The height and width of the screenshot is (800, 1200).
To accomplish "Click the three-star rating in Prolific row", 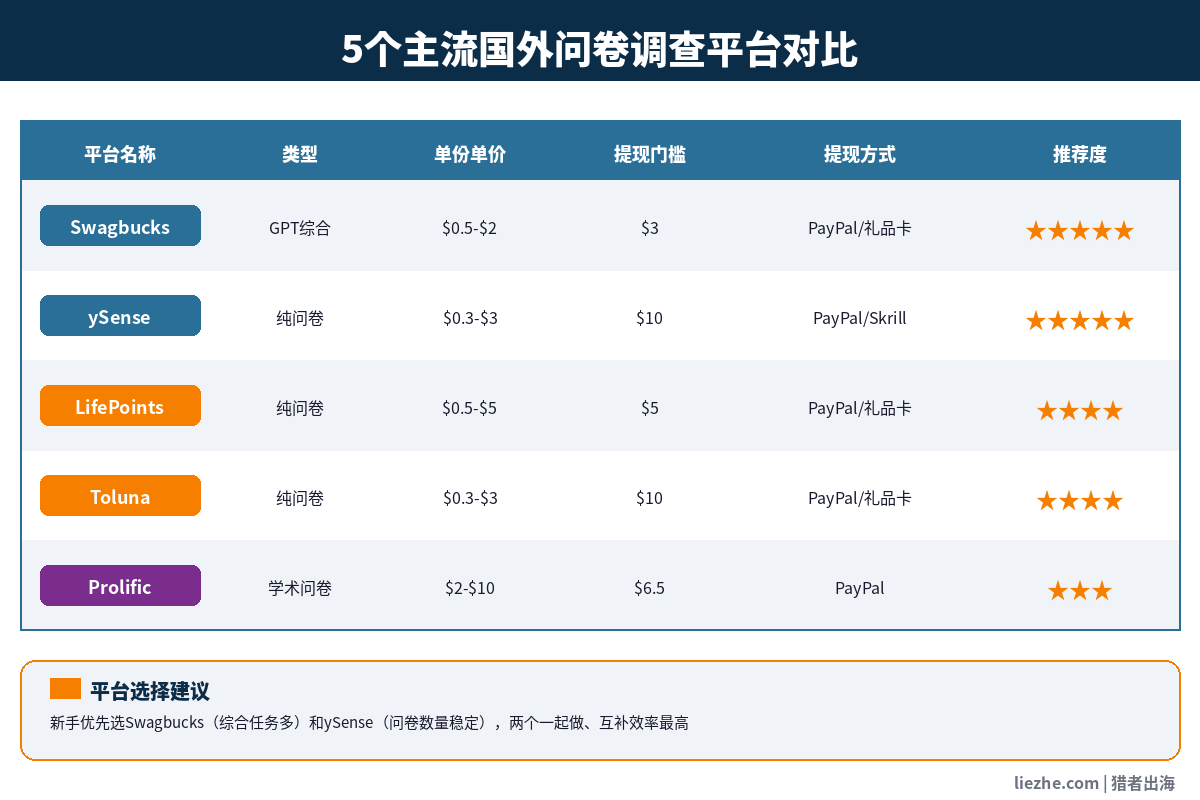I will 1080,591.
